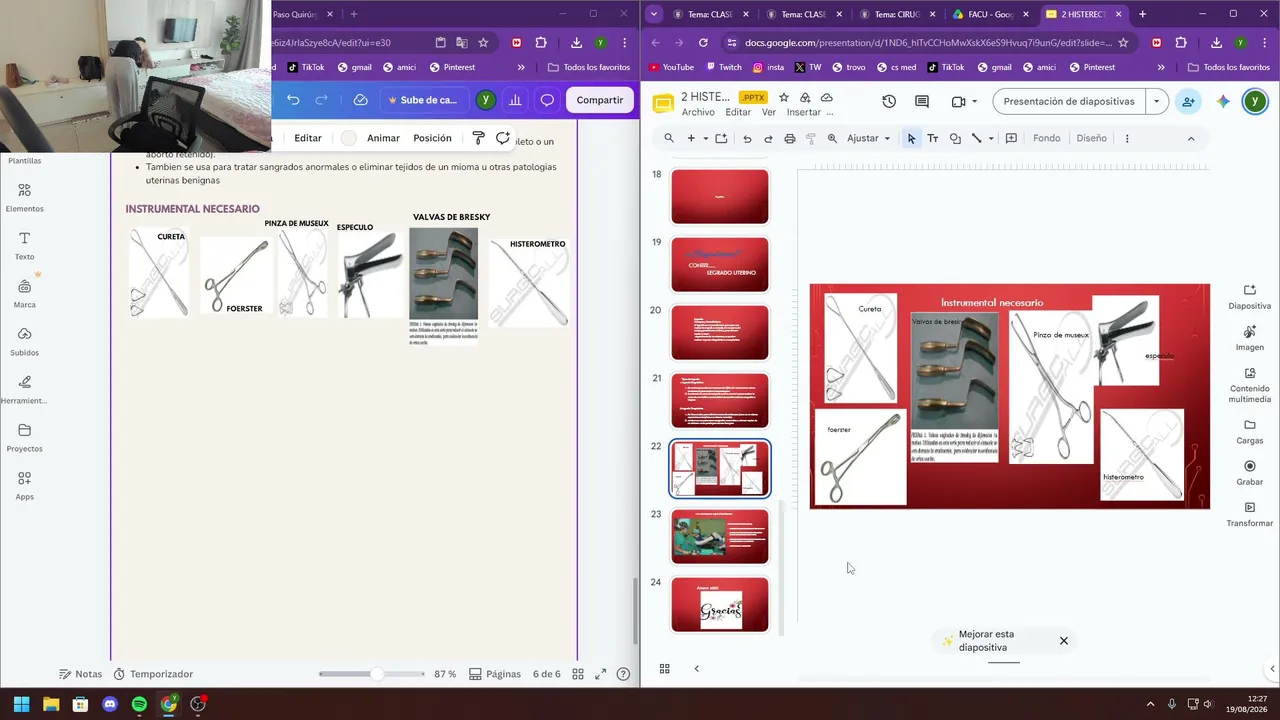Viewport: 1280px width, 720px height.
Task: Open the Windows Start menu
Action: tap(21, 704)
